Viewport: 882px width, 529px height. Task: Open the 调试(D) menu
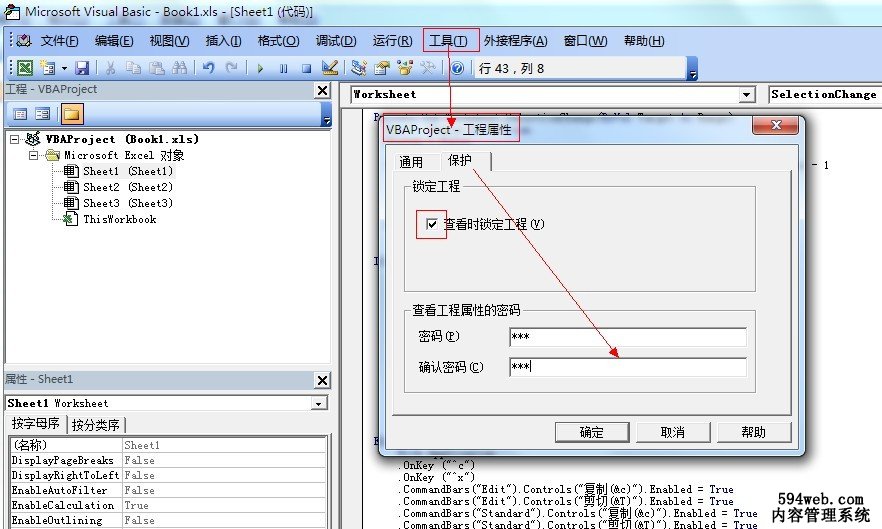pos(336,41)
